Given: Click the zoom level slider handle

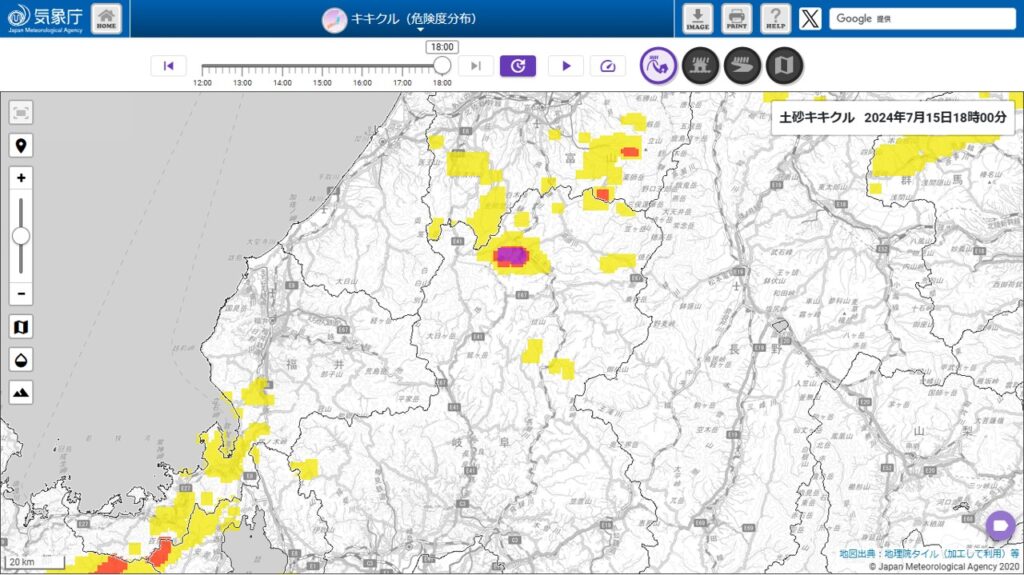Looking at the screenshot, I should coord(21,236).
